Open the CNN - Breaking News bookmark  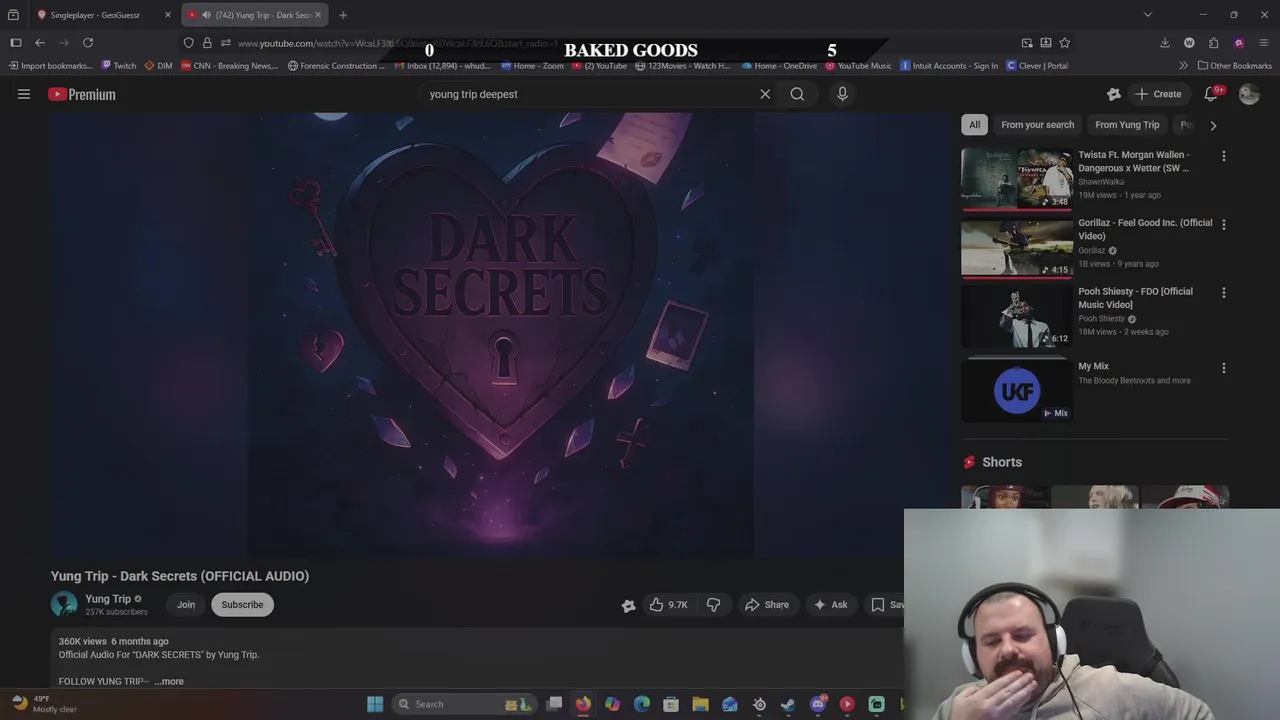(x=230, y=66)
